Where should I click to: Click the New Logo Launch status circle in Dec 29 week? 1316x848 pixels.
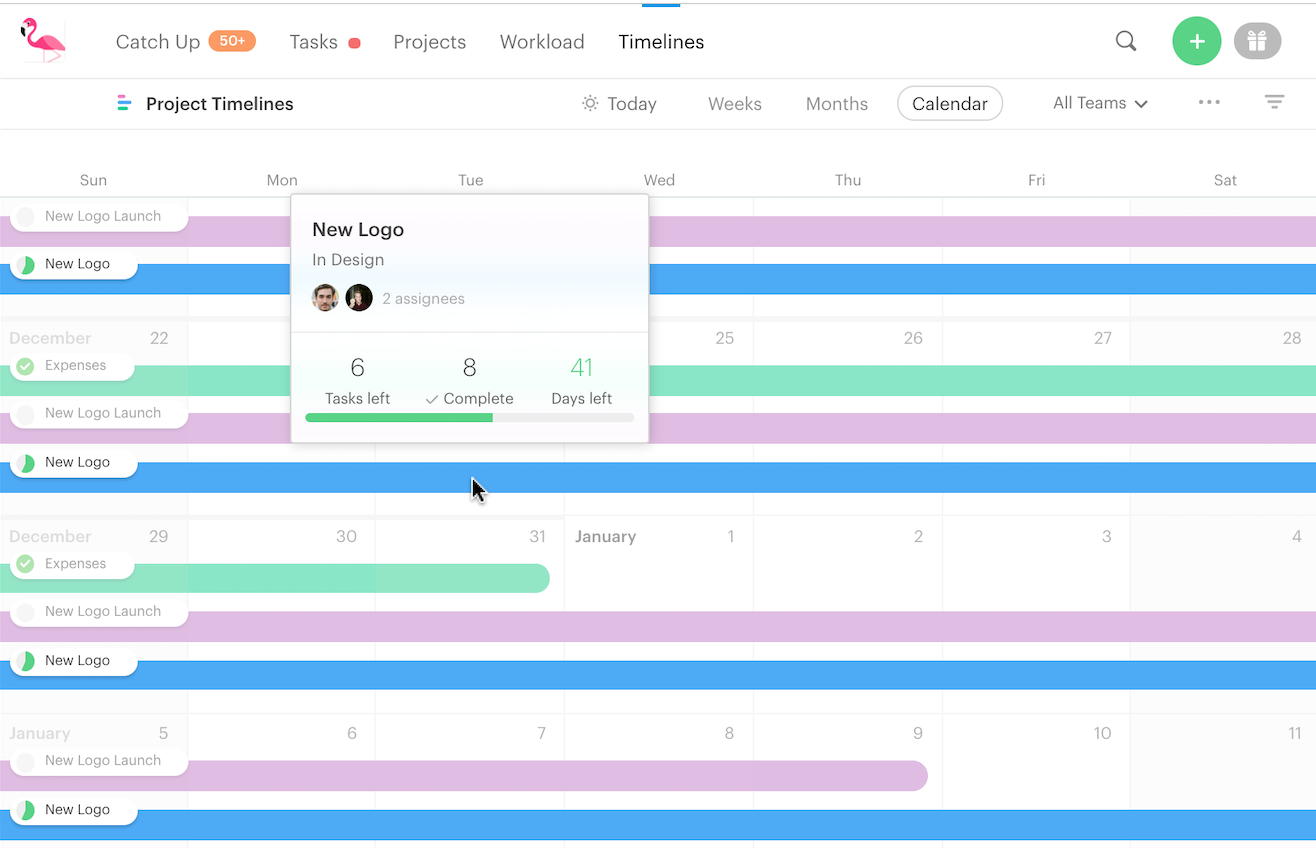point(26,612)
